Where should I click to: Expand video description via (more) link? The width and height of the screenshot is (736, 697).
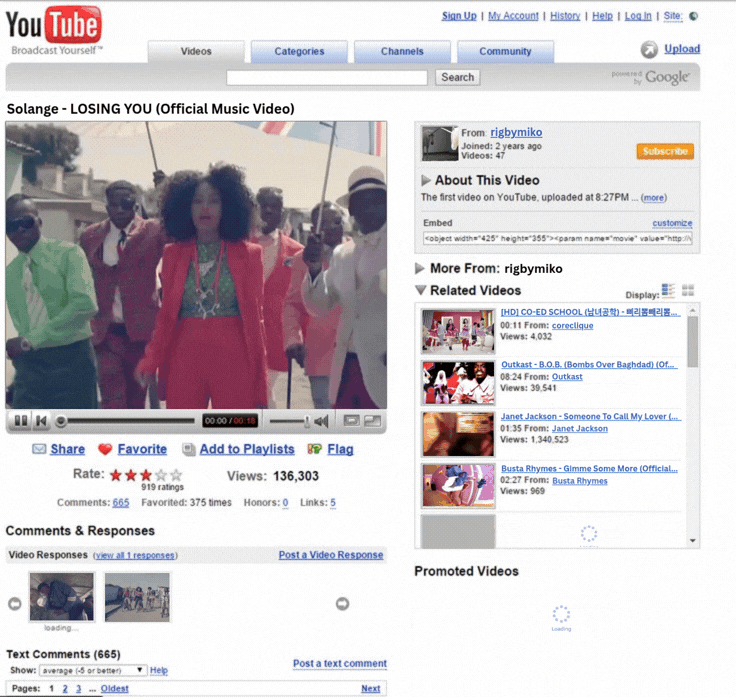click(654, 198)
